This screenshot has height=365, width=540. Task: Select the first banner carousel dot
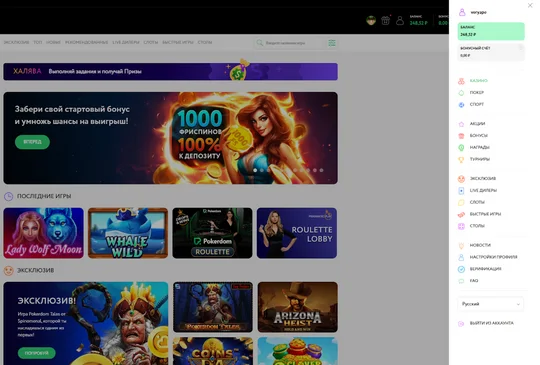point(255,170)
